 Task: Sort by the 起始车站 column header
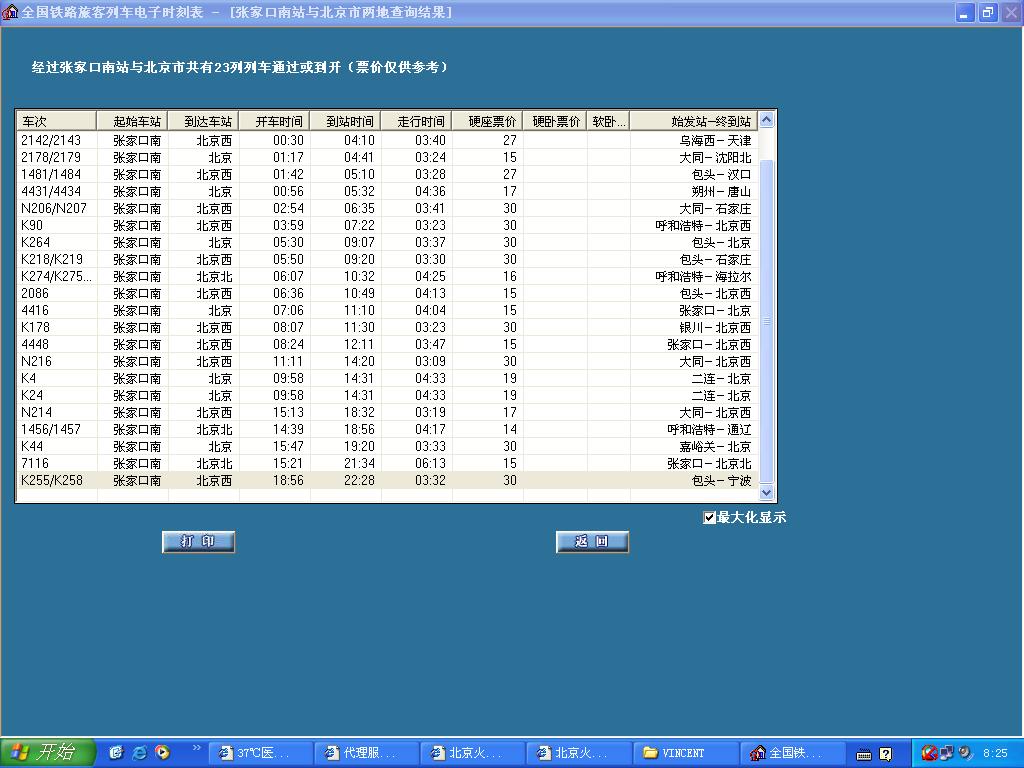click(132, 121)
